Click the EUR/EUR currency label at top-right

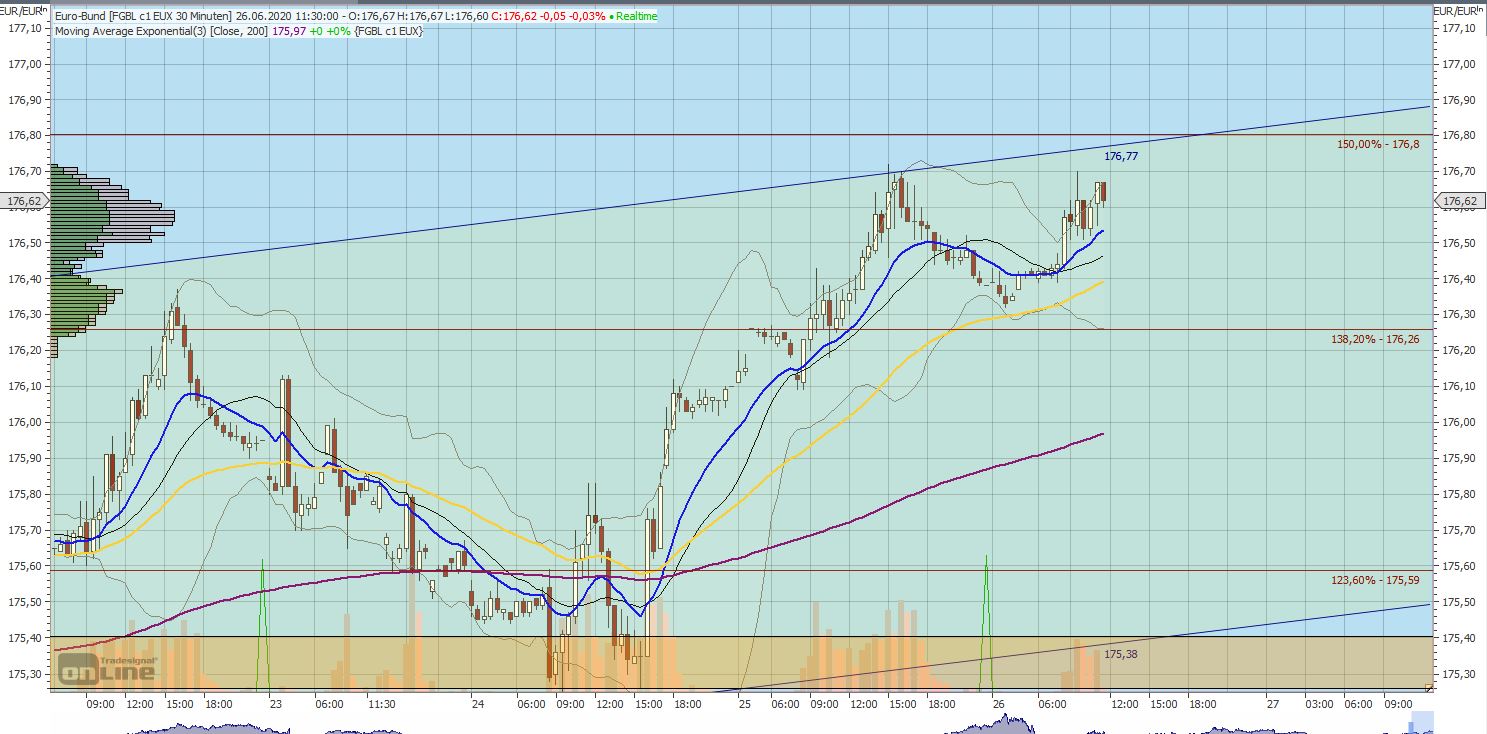coord(1459,10)
